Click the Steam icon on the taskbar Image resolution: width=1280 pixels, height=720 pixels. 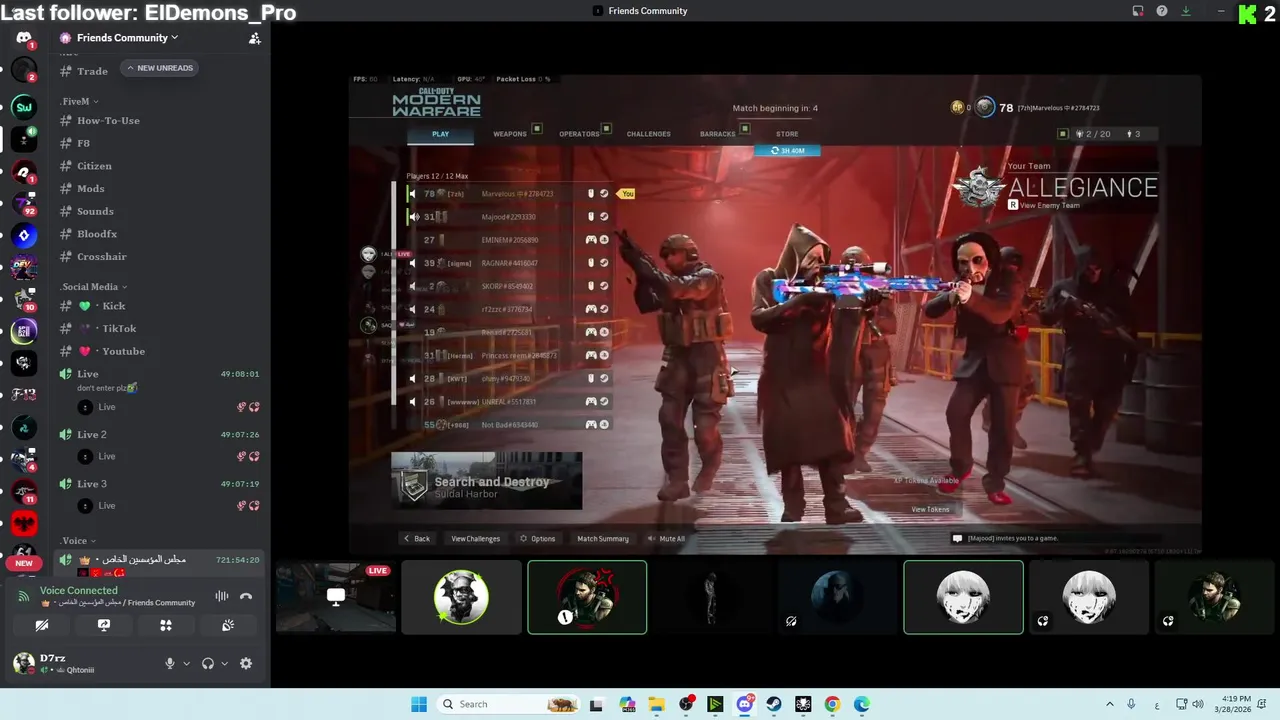coord(774,704)
